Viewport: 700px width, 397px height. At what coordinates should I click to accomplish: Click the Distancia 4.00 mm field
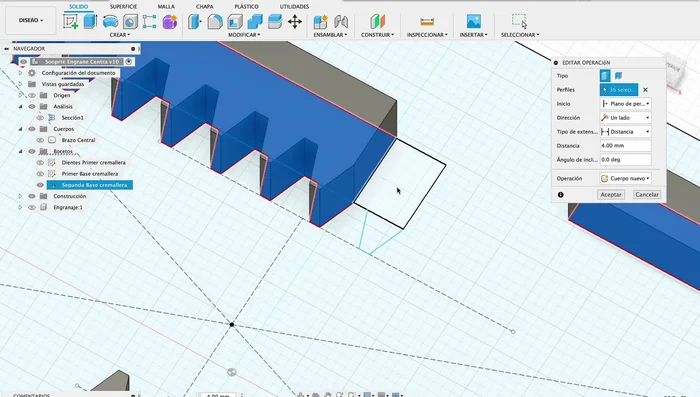pos(625,146)
